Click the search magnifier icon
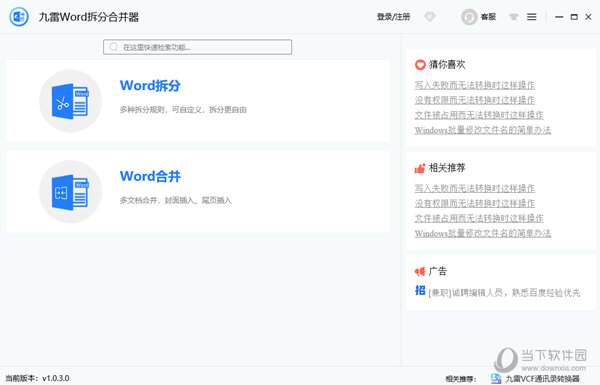The width and height of the screenshot is (600, 385). point(114,47)
